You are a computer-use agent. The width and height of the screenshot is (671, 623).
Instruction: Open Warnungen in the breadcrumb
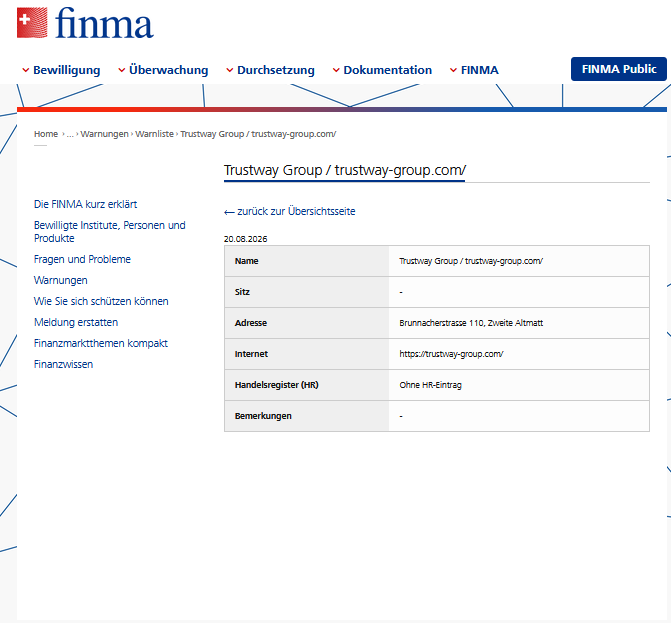coord(104,134)
